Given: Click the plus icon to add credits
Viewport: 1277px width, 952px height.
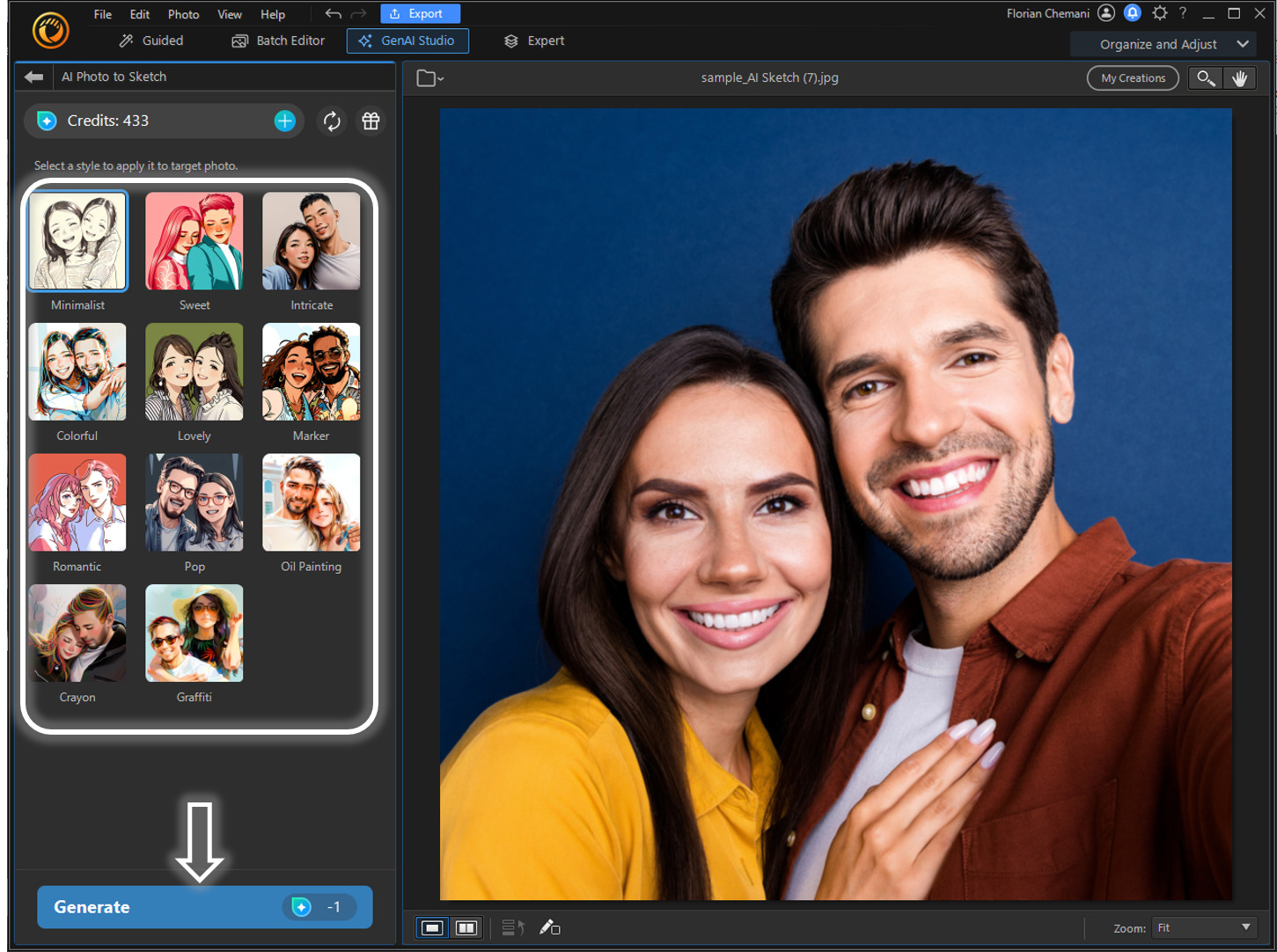Looking at the screenshot, I should pos(283,121).
